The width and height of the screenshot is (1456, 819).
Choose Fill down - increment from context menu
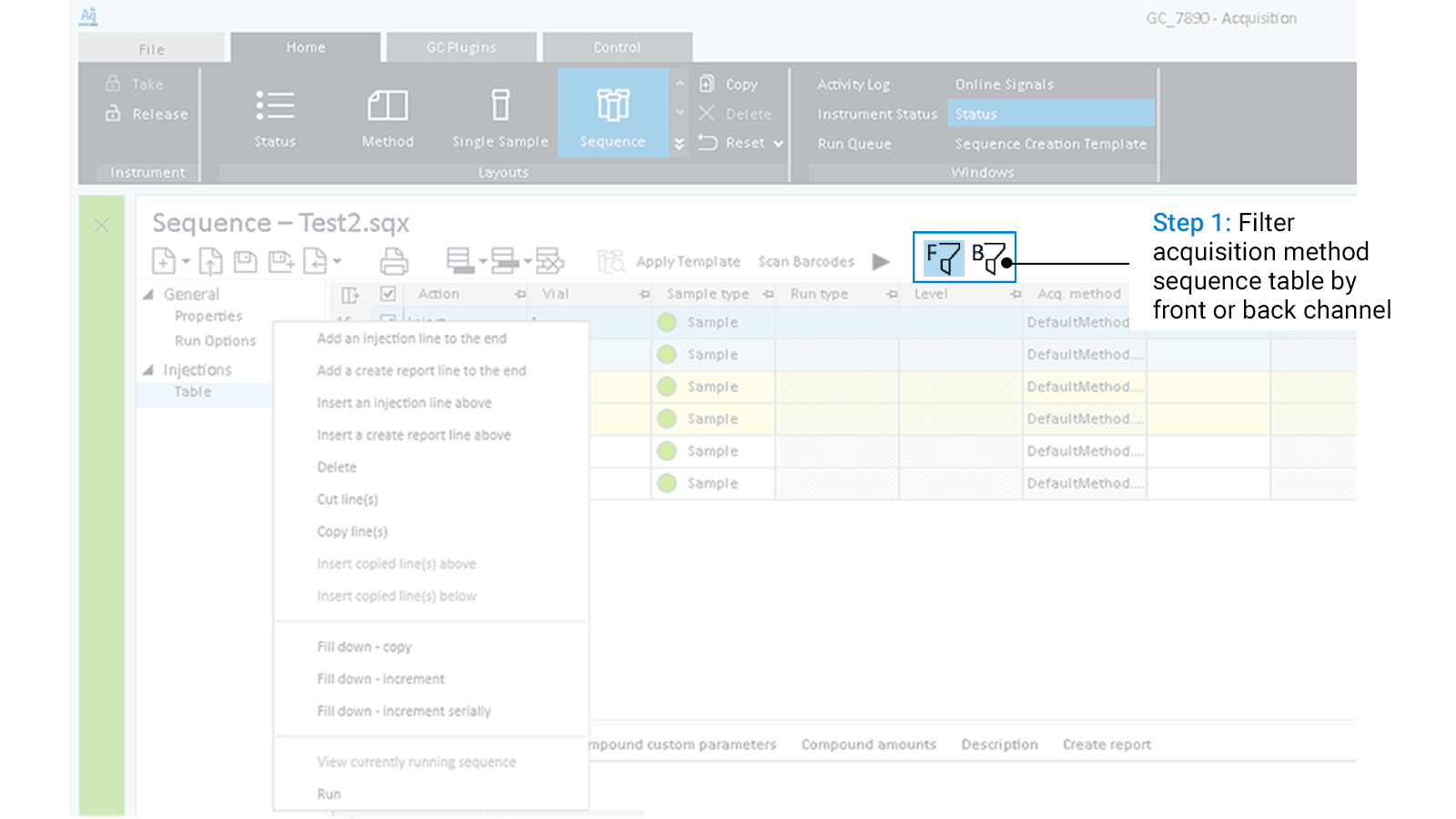(380, 678)
